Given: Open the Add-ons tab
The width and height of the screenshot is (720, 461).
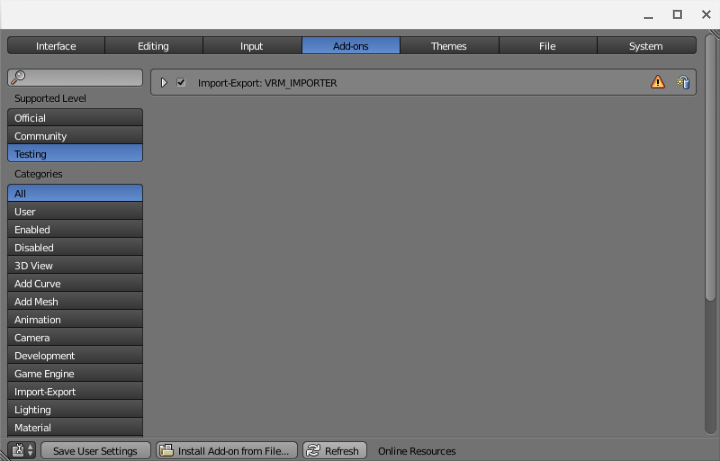Looking at the screenshot, I should click(x=351, y=45).
